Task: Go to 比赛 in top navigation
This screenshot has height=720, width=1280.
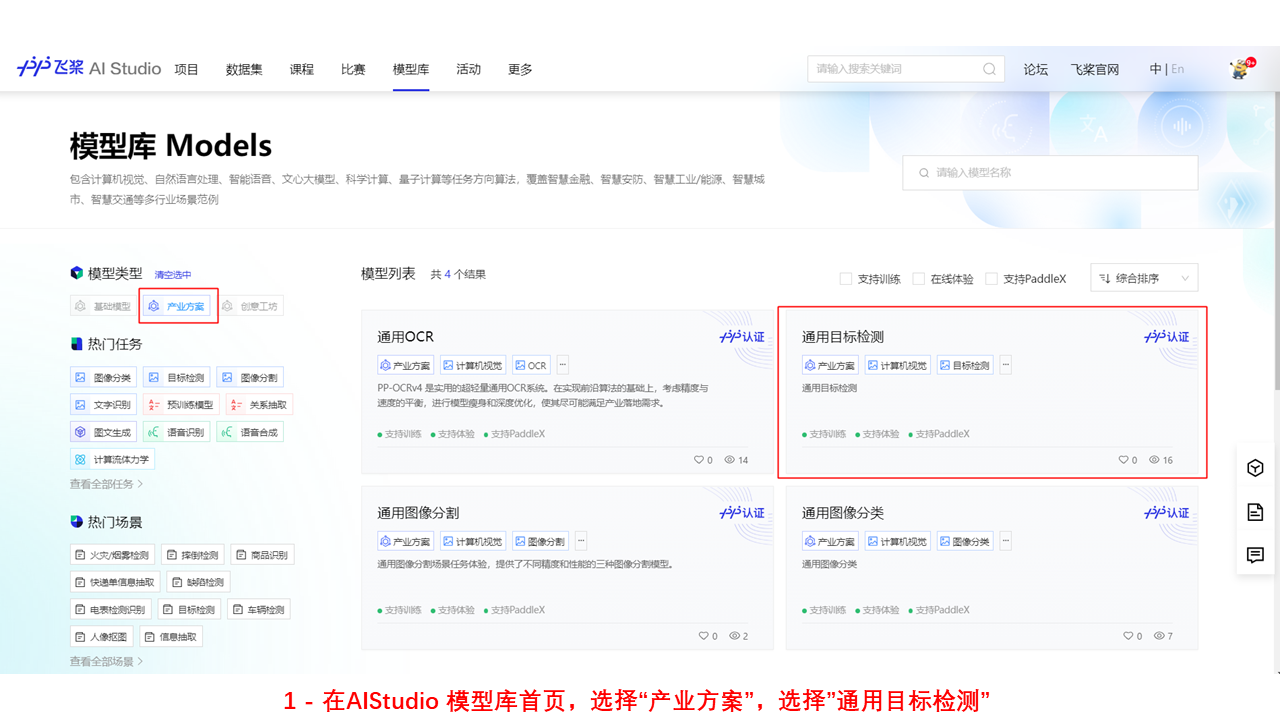Action: pyautogui.click(x=353, y=69)
